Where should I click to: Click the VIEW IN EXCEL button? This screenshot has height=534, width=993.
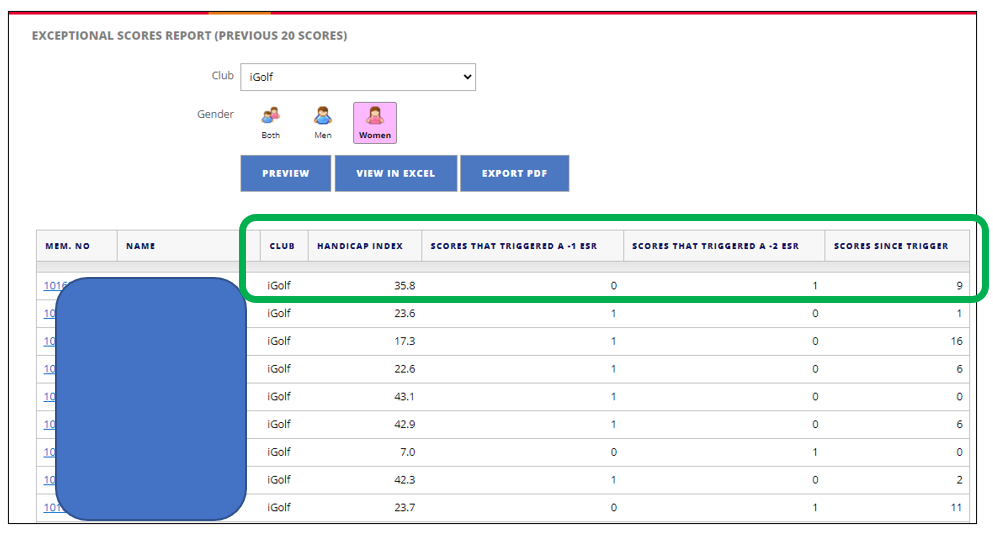(x=396, y=173)
